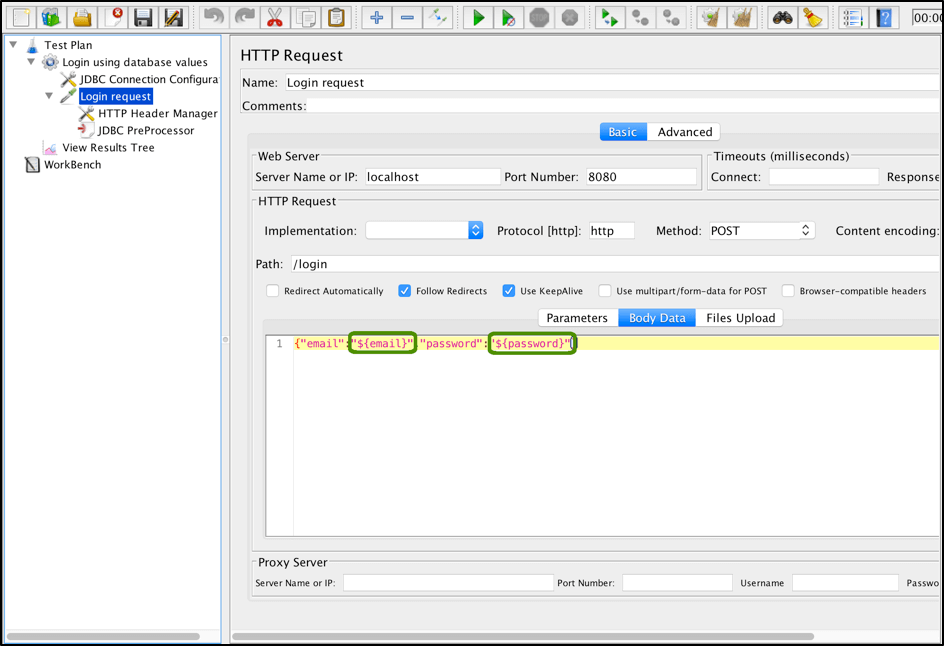The width and height of the screenshot is (944, 646).
Task: Click the Copy icon
Action: [x=305, y=17]
